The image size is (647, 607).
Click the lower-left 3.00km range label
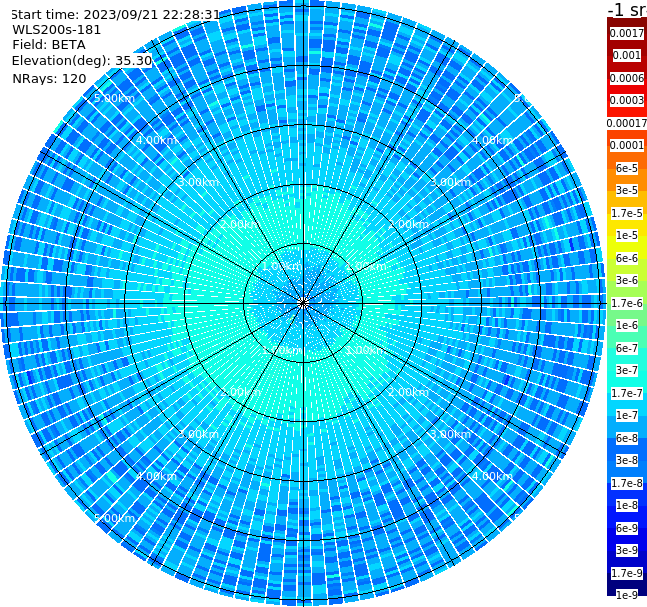point(198,434)
